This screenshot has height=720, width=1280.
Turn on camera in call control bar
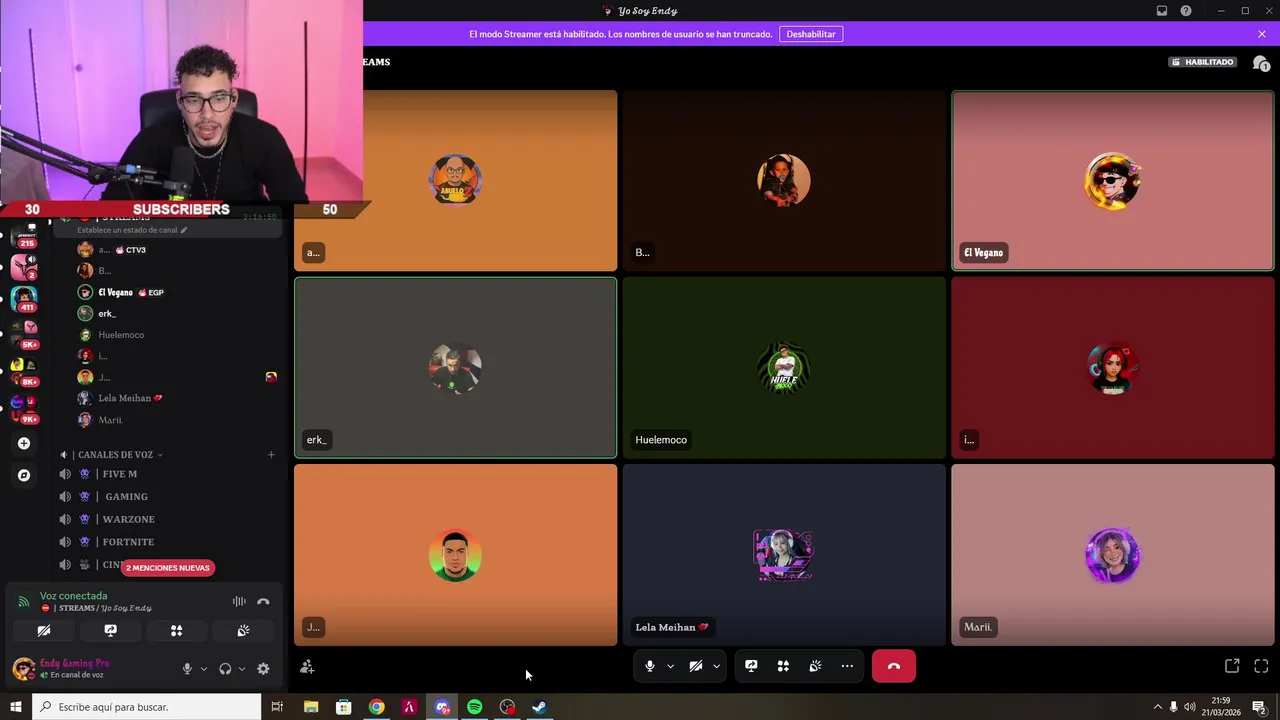point(696,666)
